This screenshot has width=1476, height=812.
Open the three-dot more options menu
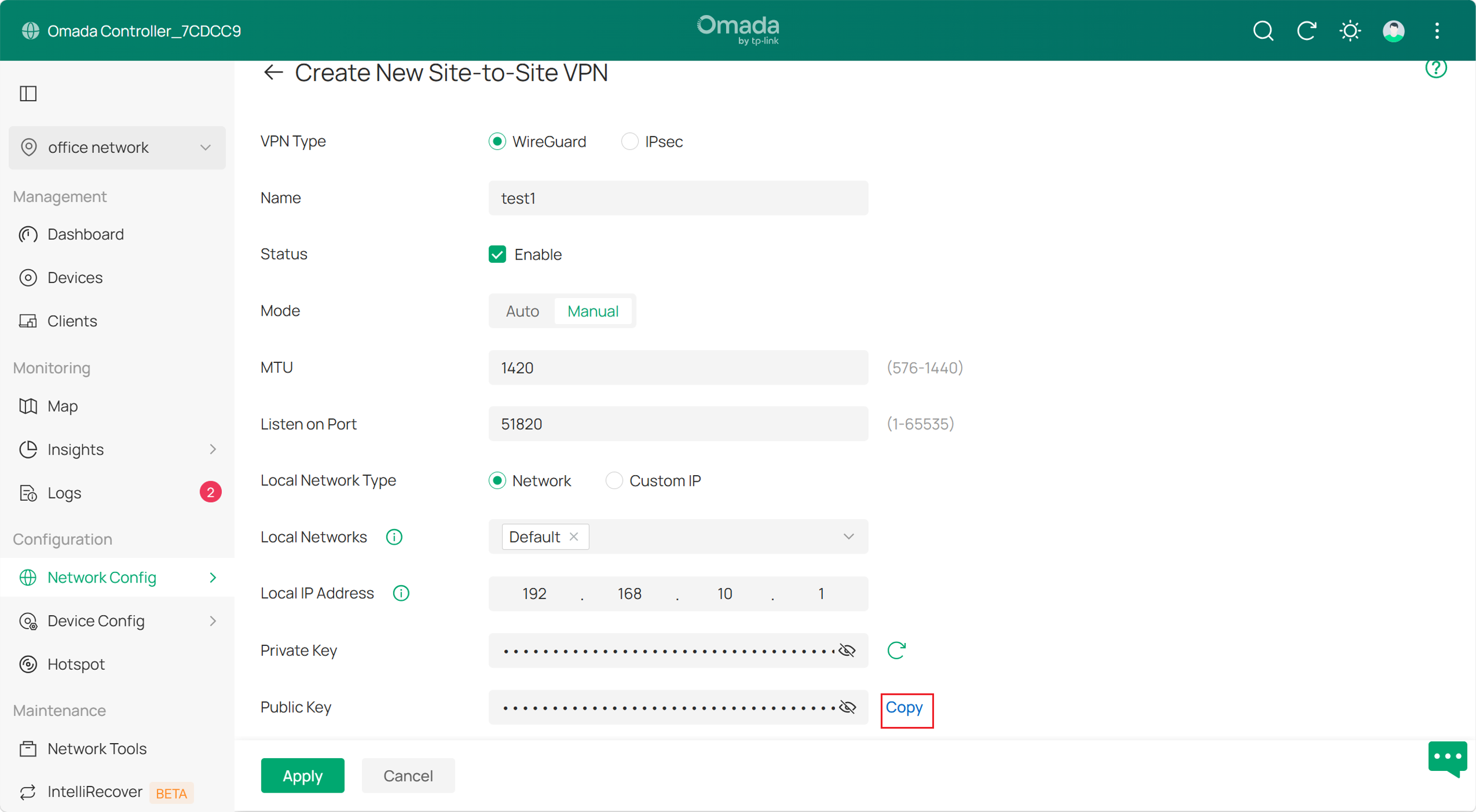coord(1437,31)
